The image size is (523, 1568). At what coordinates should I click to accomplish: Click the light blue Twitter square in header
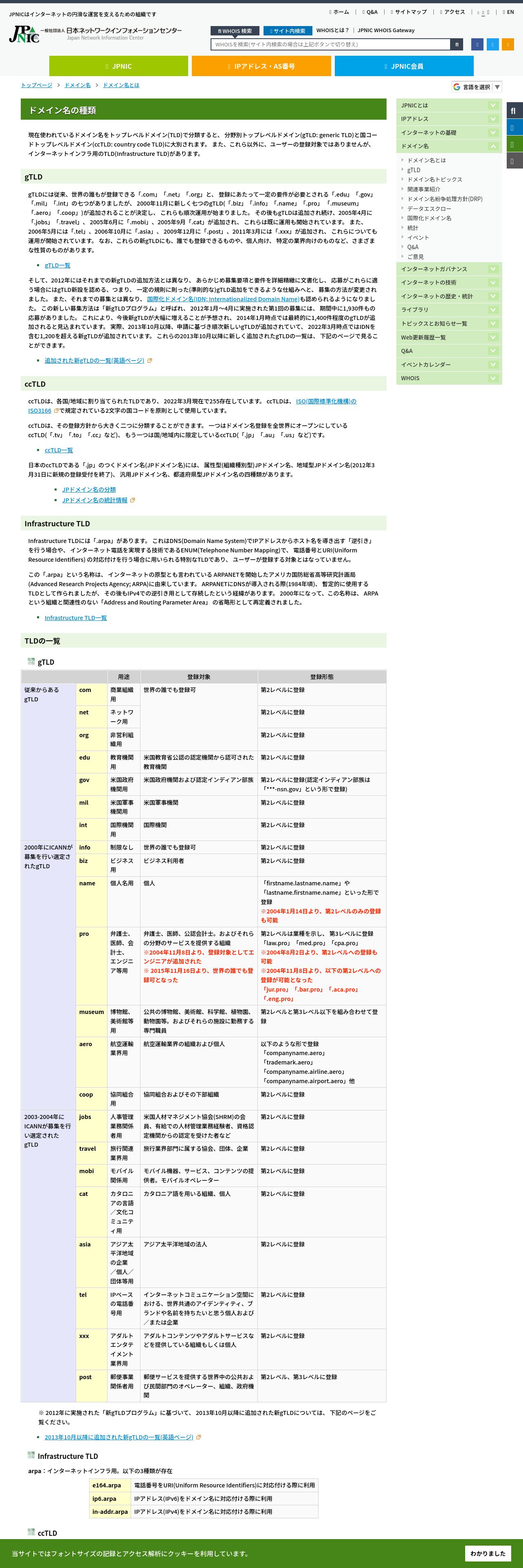click(492, 44)
